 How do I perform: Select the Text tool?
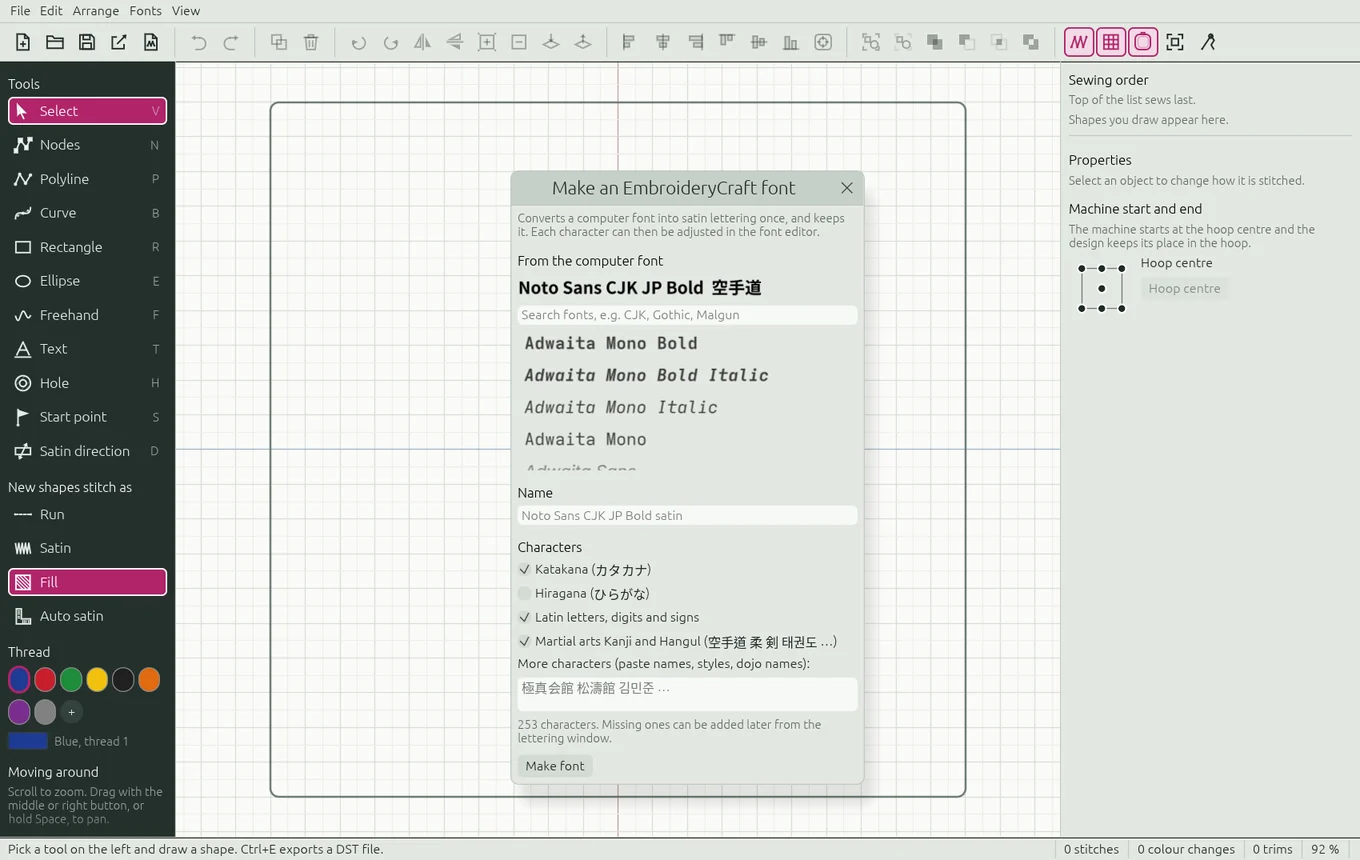pyautogui.click(x=87, y=349)
